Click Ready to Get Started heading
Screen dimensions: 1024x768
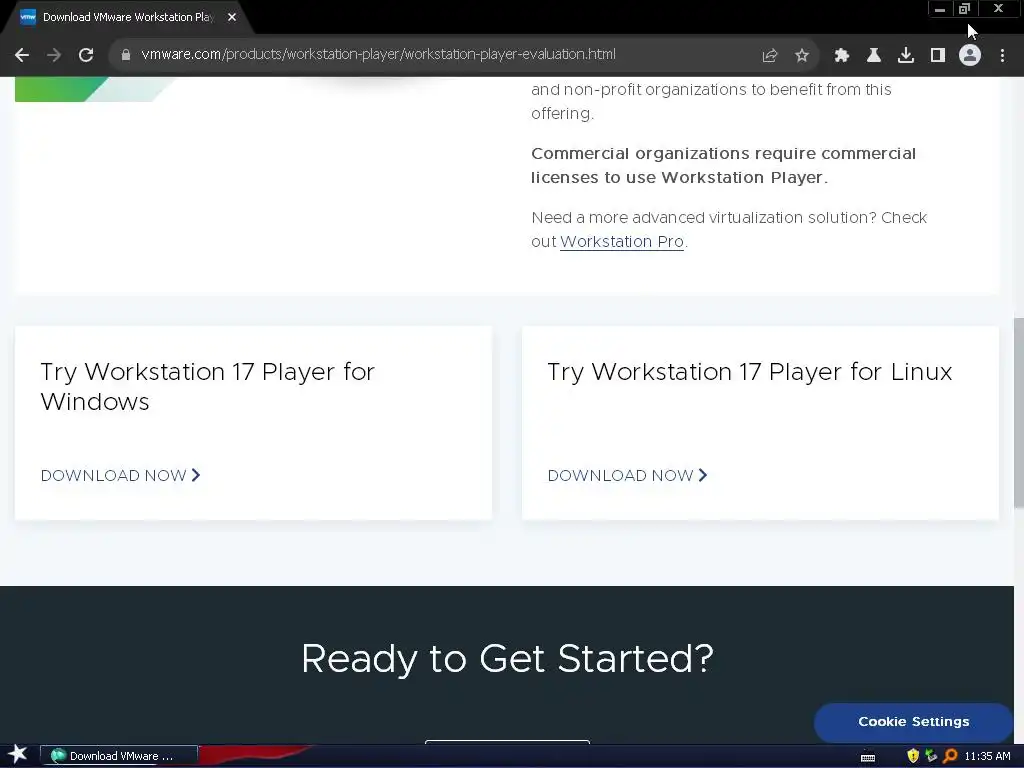coord(507,658)
